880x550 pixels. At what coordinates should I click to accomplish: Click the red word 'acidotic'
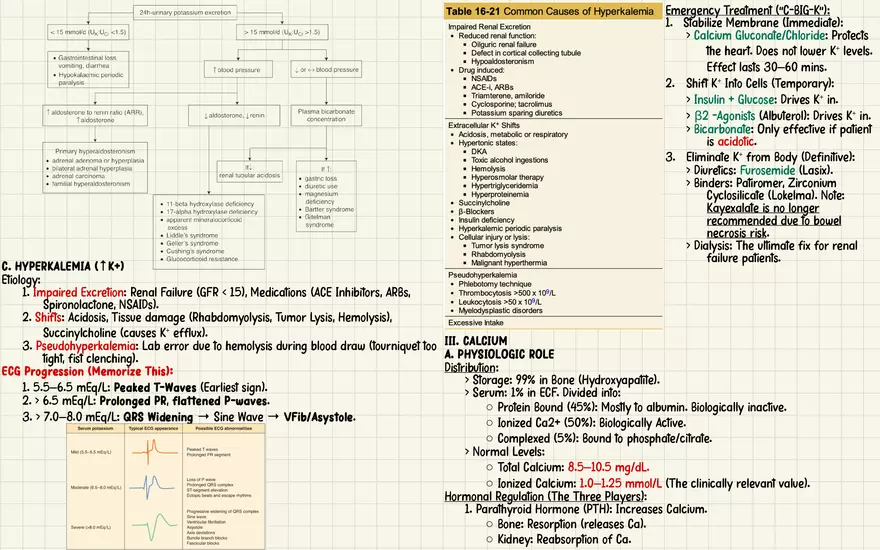[x=736, y=141]
